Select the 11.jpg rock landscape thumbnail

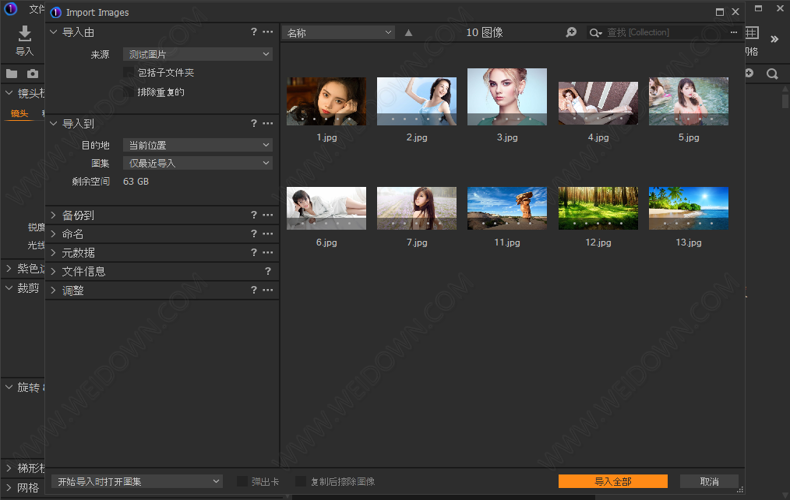coord(507,209)
